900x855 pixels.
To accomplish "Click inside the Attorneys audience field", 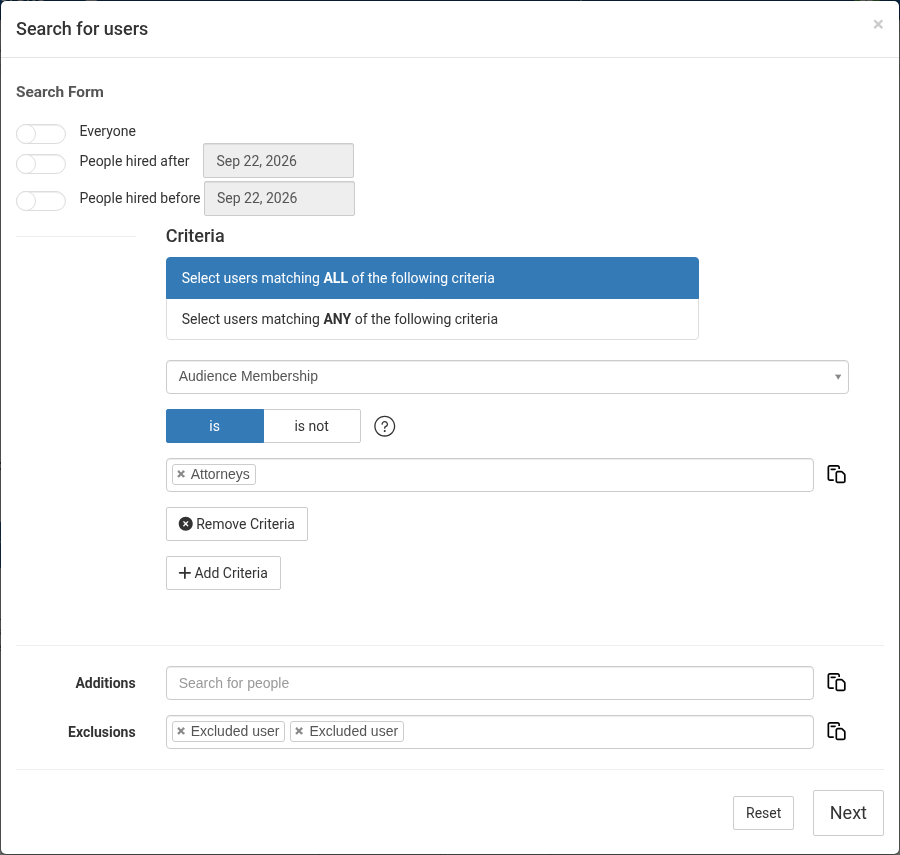I will [490, 475].
